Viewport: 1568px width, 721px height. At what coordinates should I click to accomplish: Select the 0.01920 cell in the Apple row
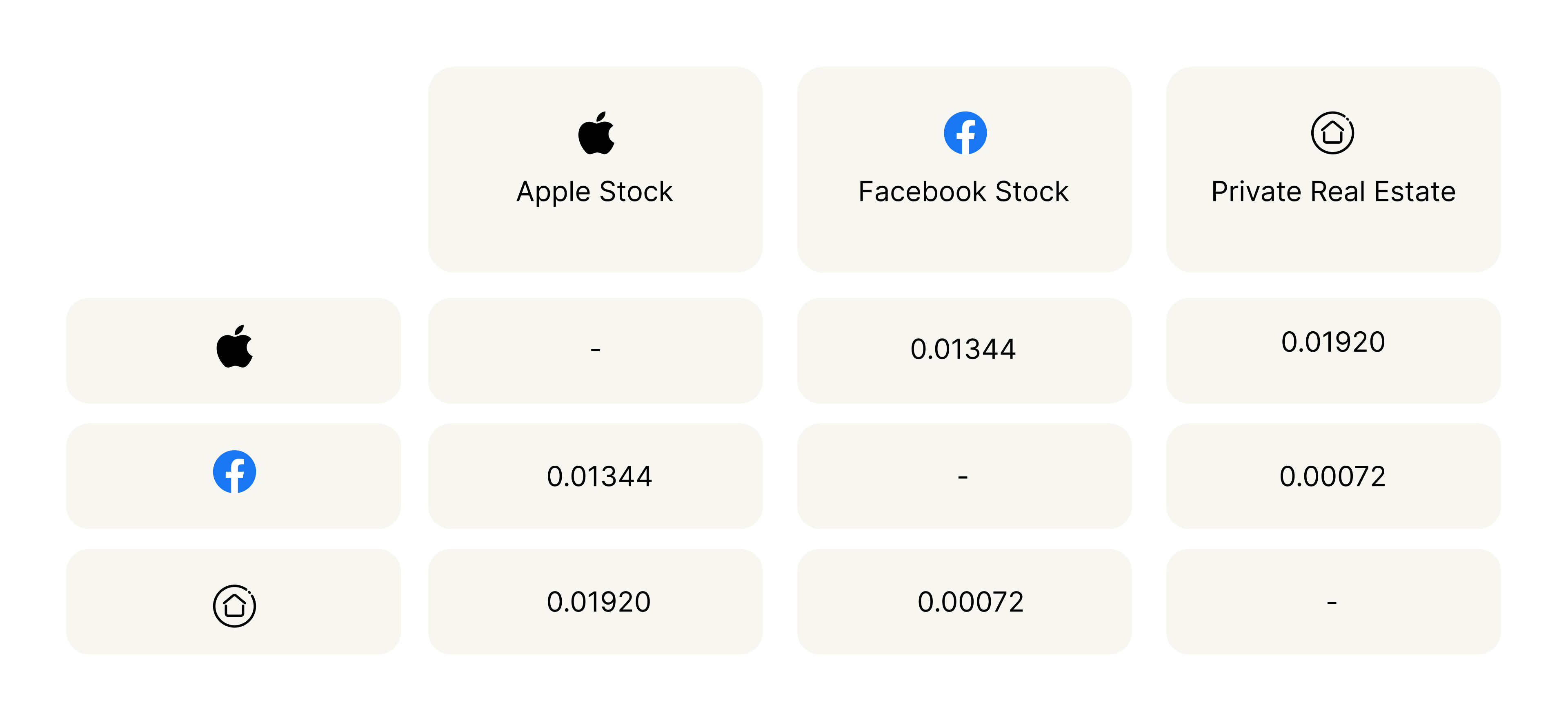(x=1333, y=342)
